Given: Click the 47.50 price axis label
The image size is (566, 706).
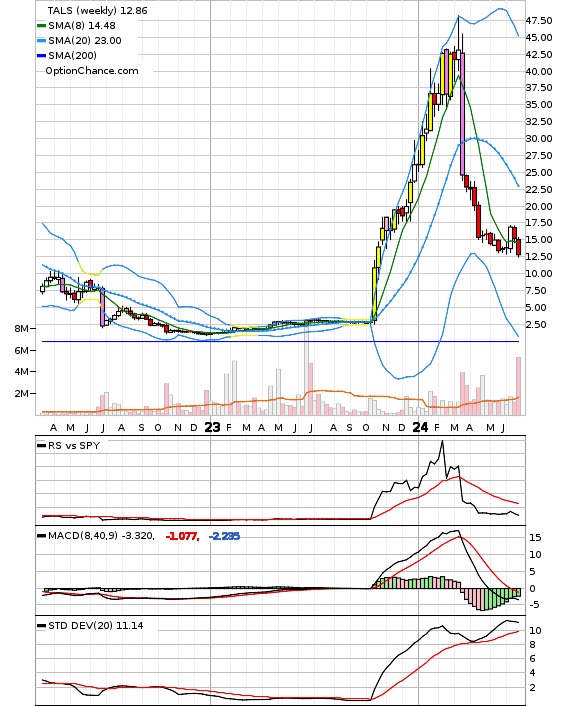Looking at the screenshot, I should 539,21.
